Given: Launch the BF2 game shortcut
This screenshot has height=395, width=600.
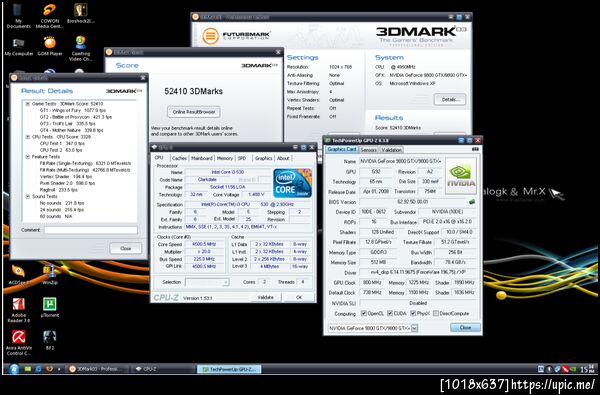Looking at the screenshot, I should point(50,340).
